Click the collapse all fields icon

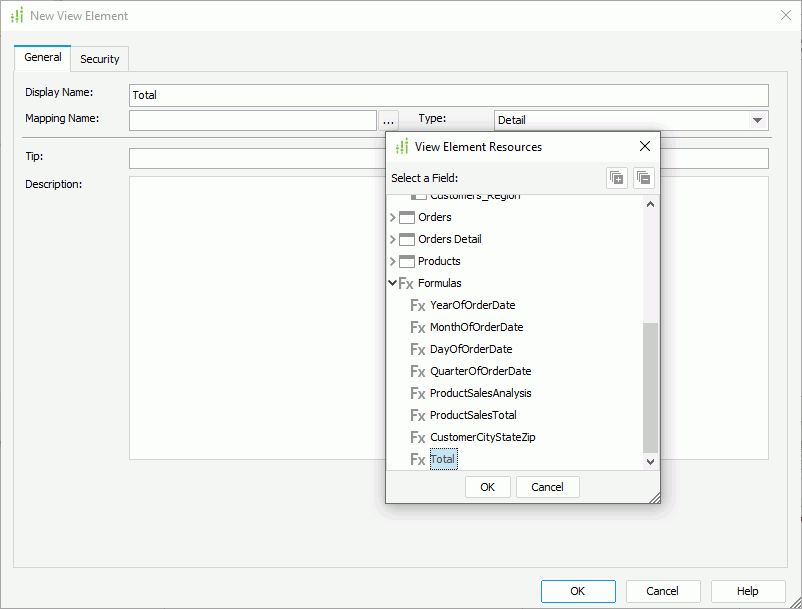point(644,177)
